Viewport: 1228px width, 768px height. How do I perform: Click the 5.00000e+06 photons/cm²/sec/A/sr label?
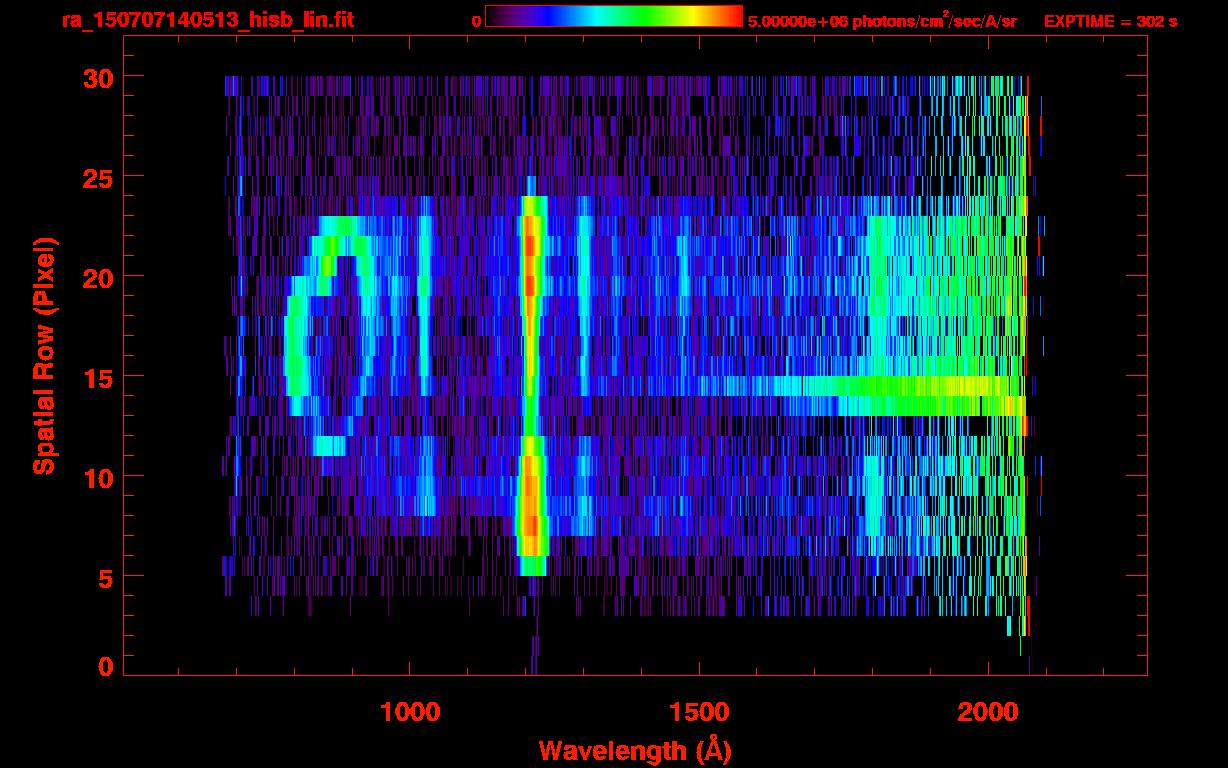tap(882, 20)
